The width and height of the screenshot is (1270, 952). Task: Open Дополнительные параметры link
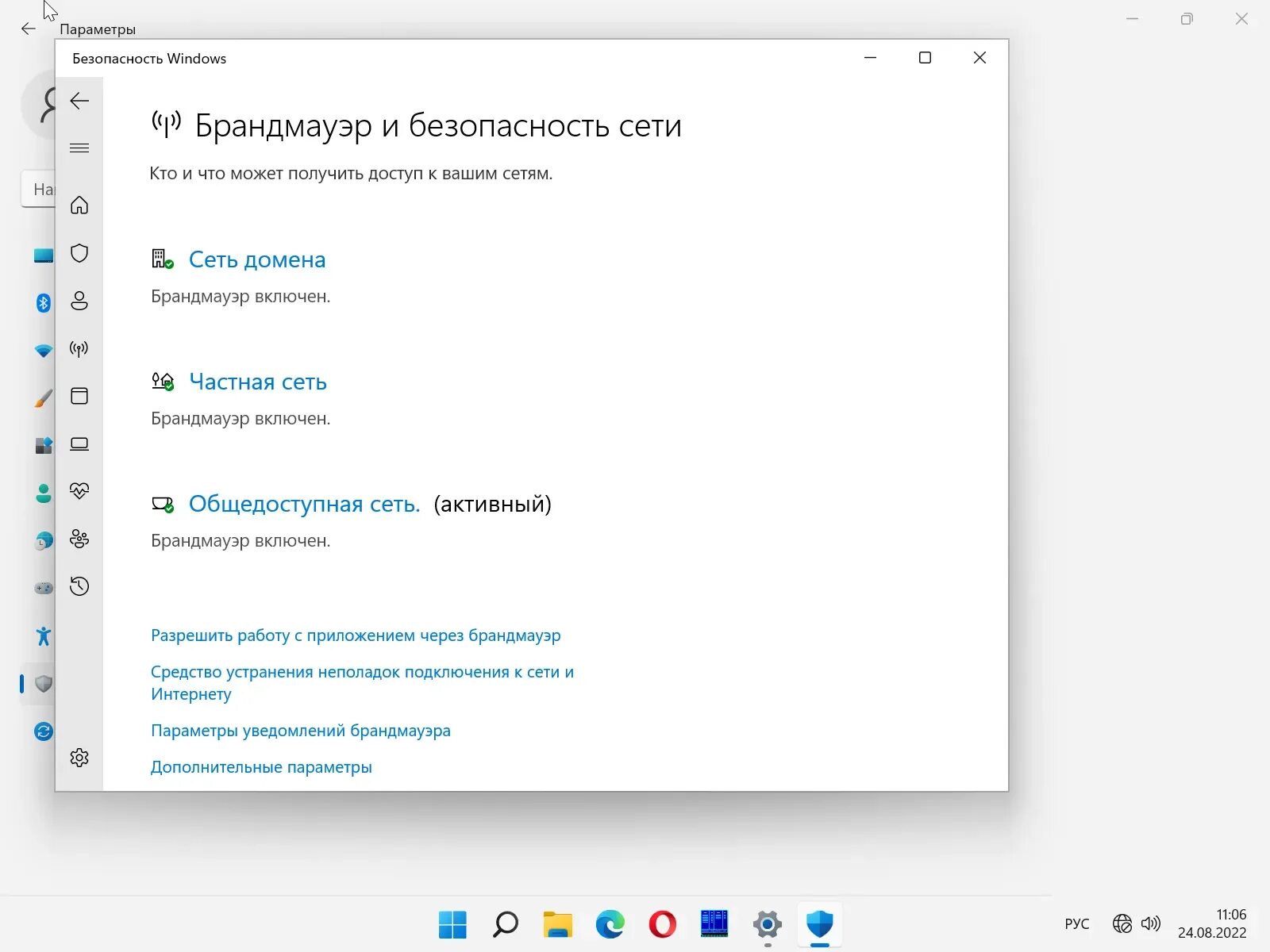[x=261, y=767]
